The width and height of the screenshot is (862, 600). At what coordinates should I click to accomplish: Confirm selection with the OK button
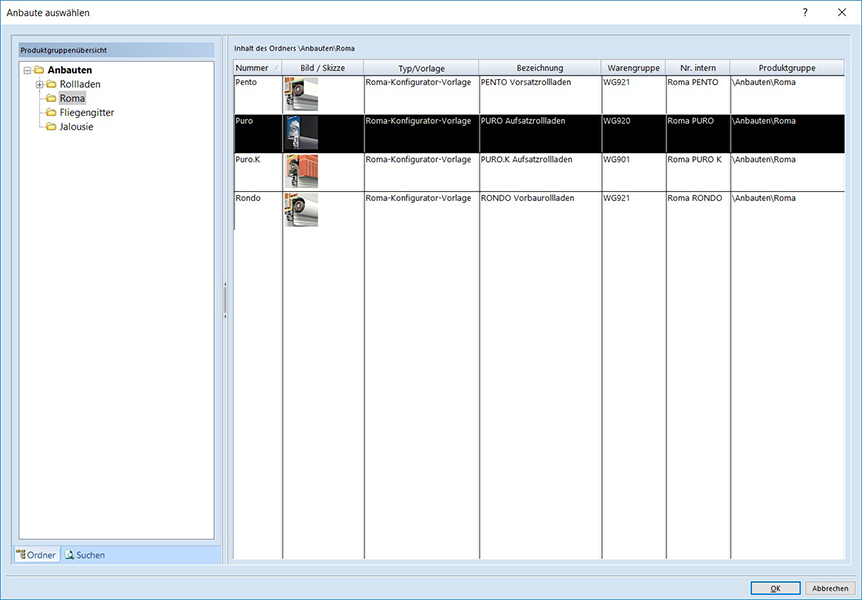(x=775, y=588)
